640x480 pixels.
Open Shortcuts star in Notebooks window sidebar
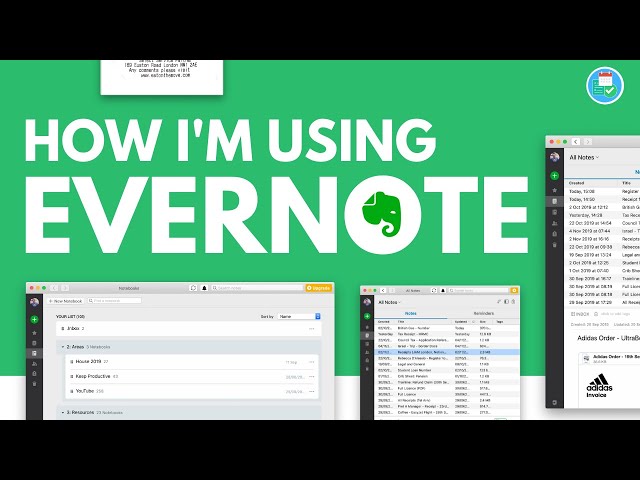[34, 333]
